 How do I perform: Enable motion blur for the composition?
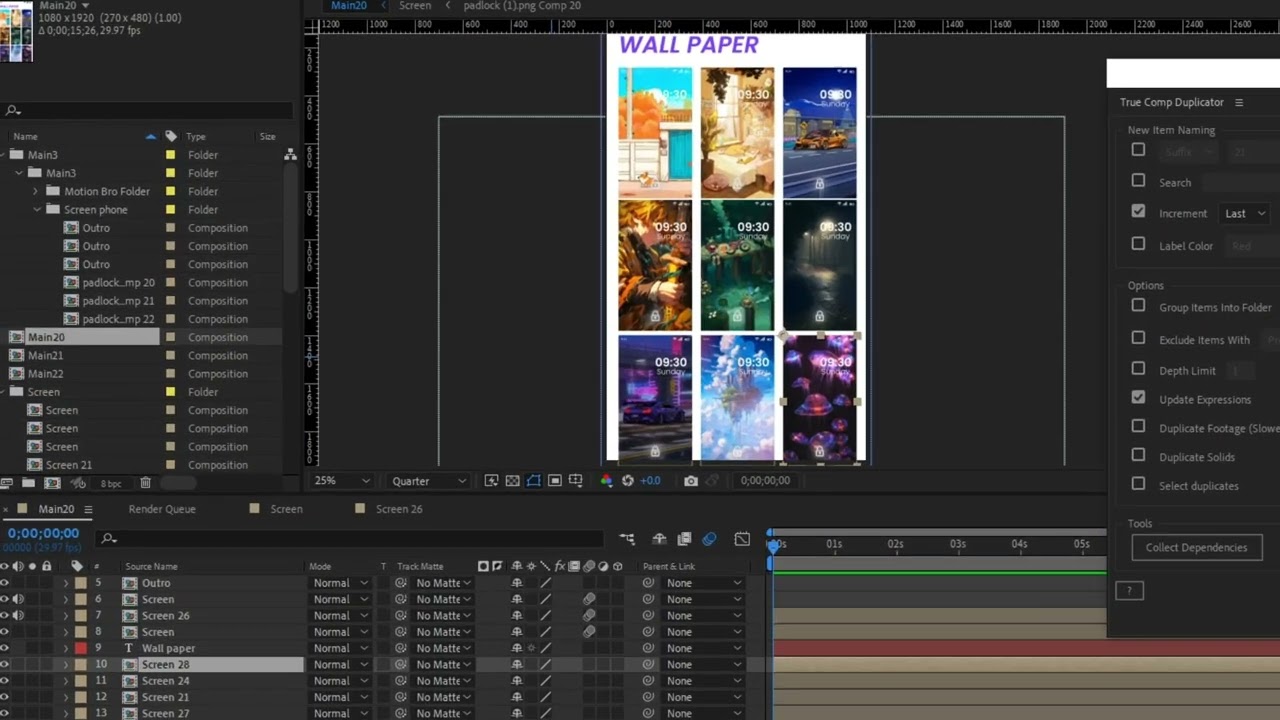coord(709,539)
